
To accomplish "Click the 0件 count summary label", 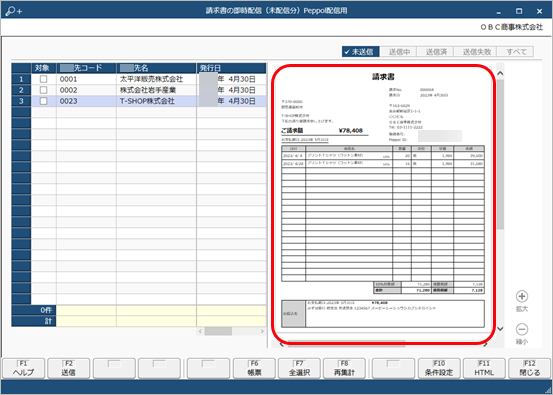I will click(34, 310).
